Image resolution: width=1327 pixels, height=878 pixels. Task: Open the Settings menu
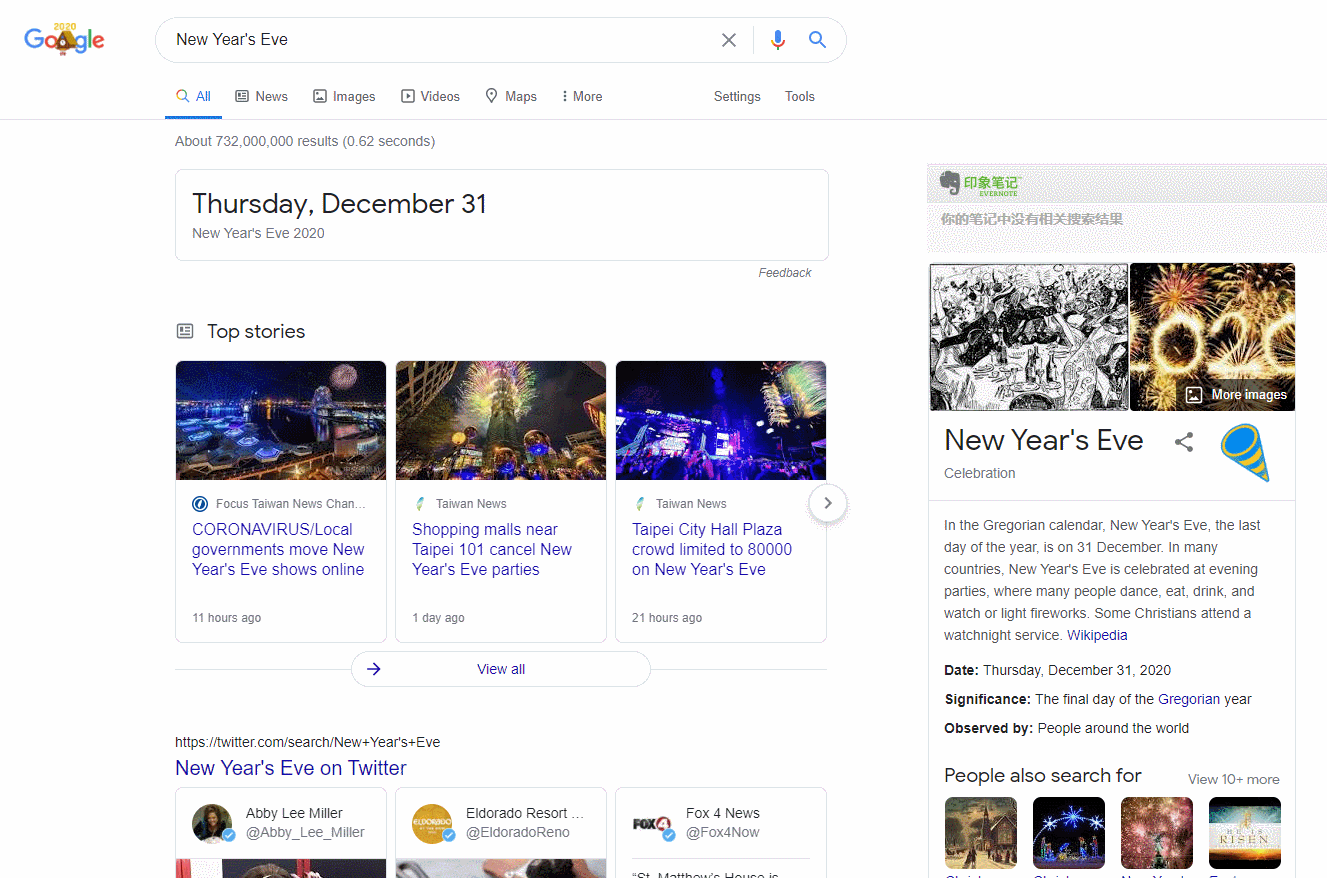(737, 97)
